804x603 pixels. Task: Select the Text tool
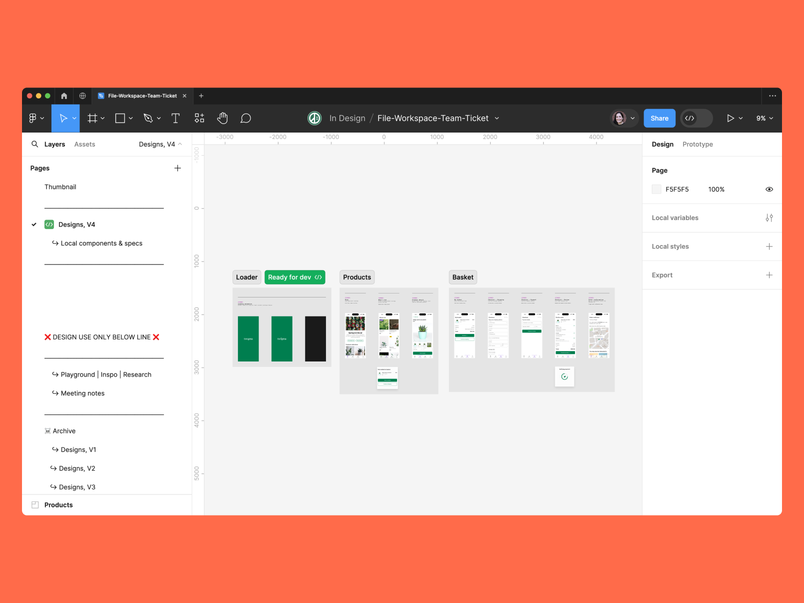174,118
